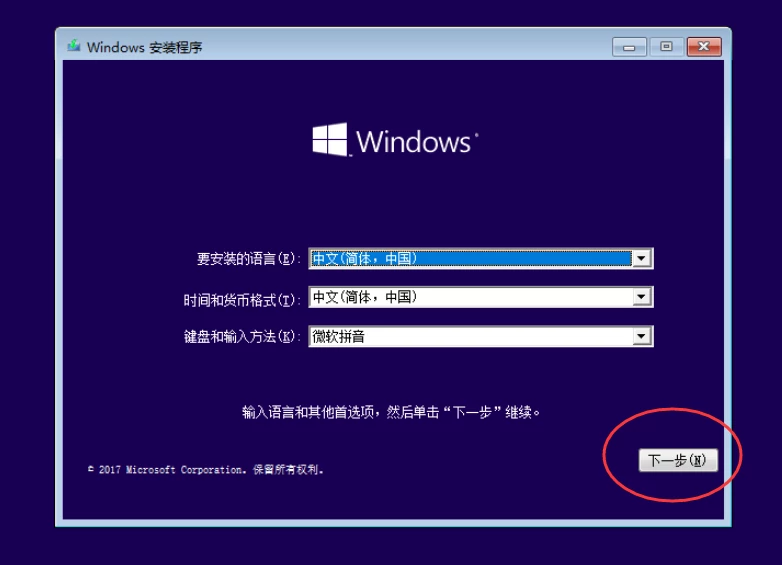782x565 pixels.
Task: Click the 要安装的语言(E) label
Action: click(x=248, y=259)
